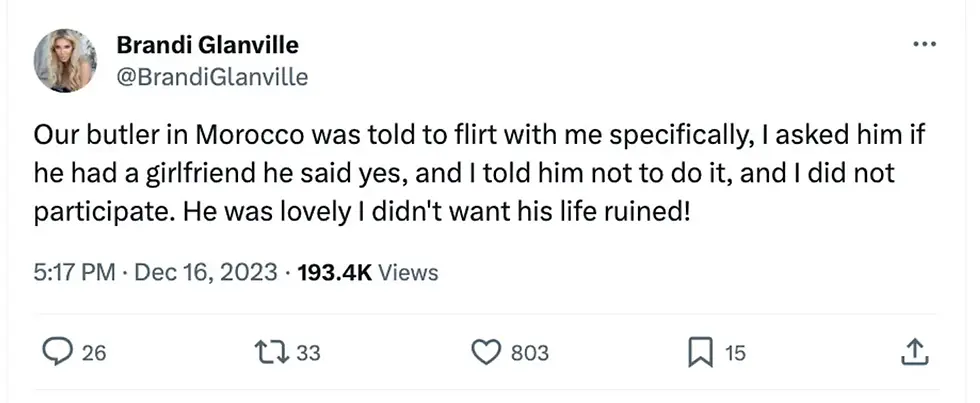Viewport: 980px width, 403px height.
Task: Click the bookmark count 15
Action: pos(735,352)
